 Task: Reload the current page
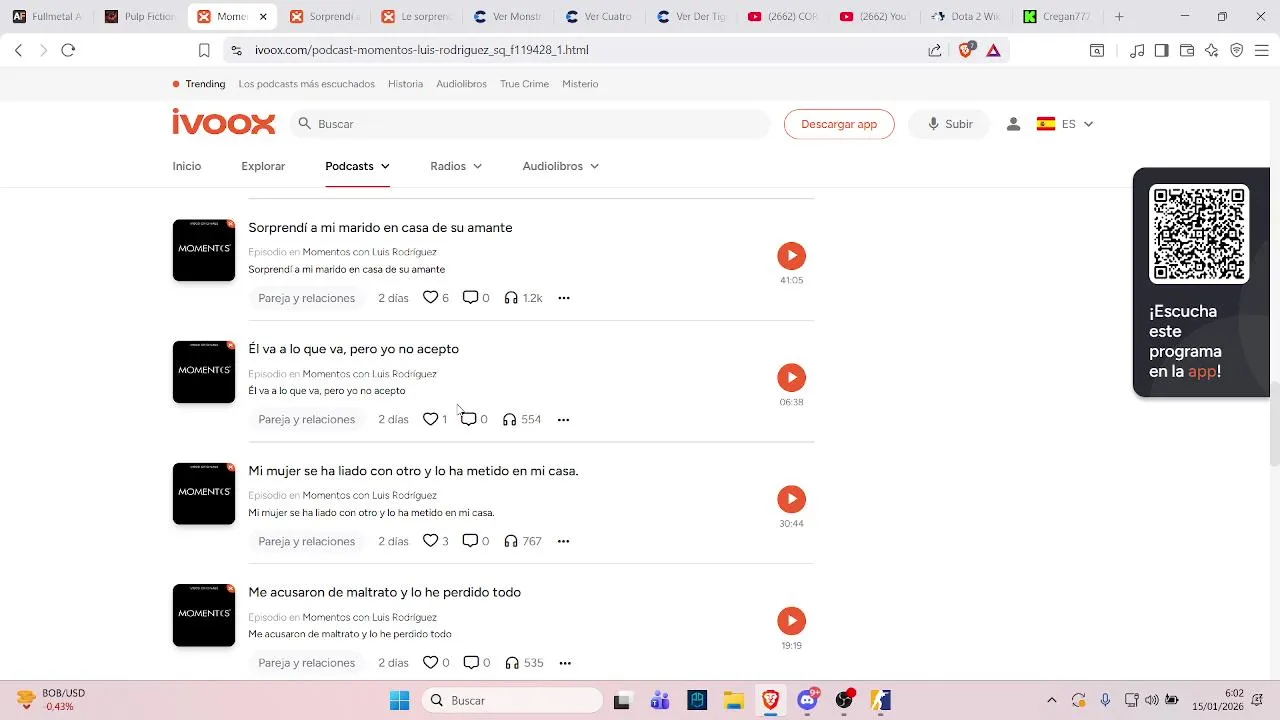[68, 50]
